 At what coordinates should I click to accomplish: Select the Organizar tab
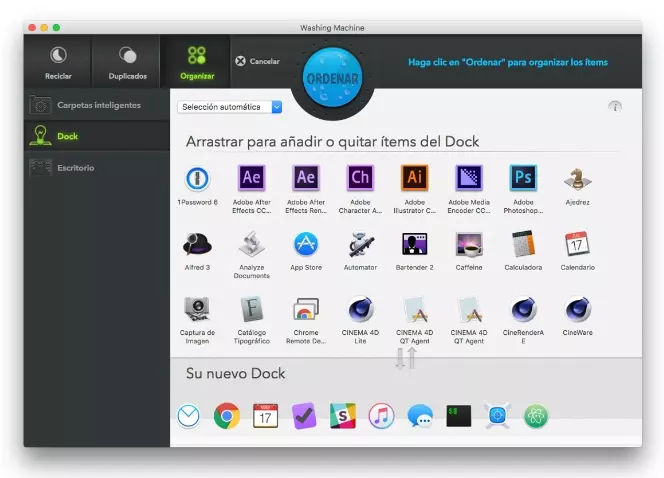197,62
